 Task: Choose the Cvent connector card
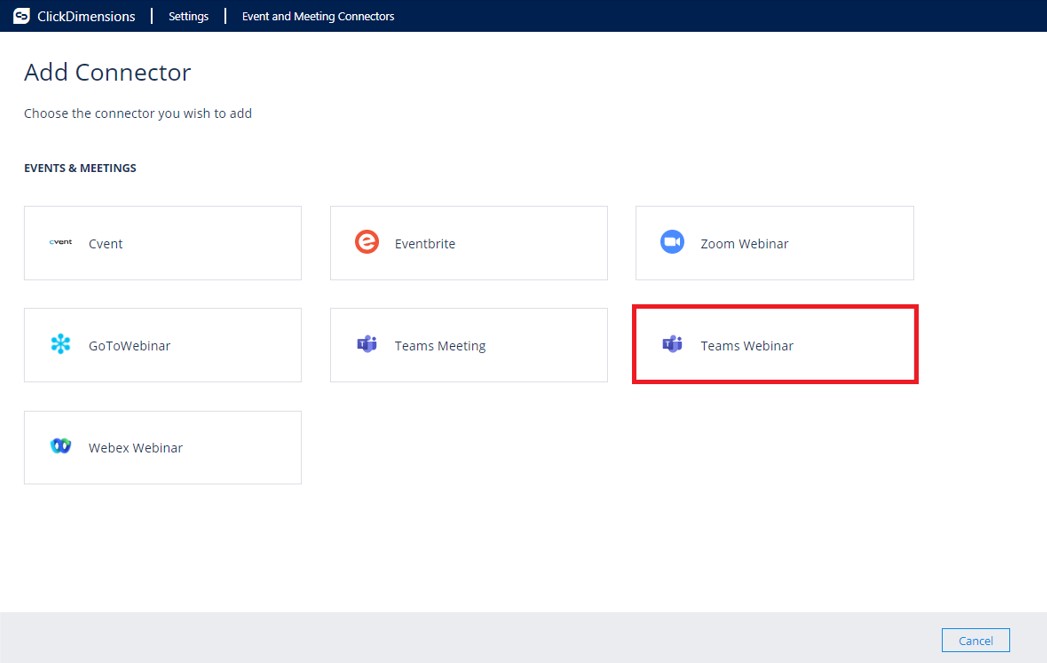163,243
